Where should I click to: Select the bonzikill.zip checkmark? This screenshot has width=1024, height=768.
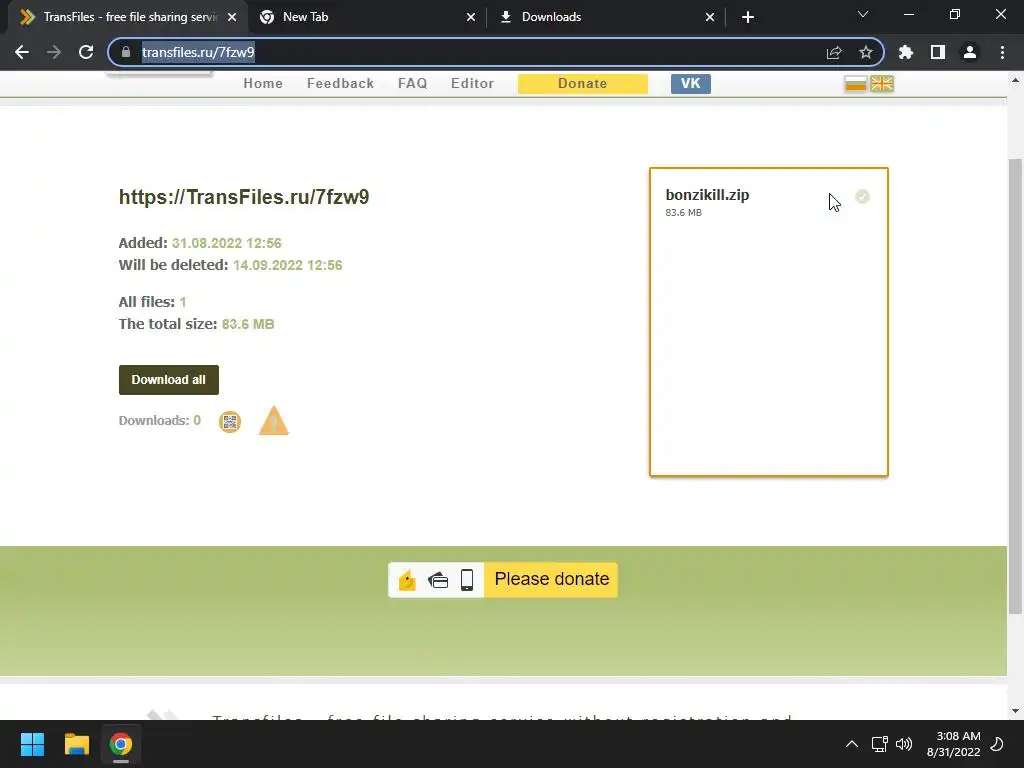[863, 197]
